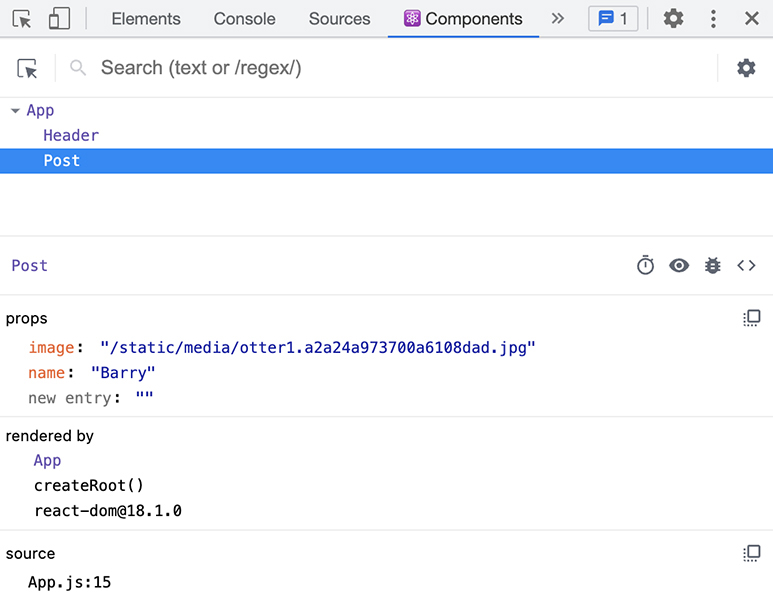Open the Sources tab

339,19
